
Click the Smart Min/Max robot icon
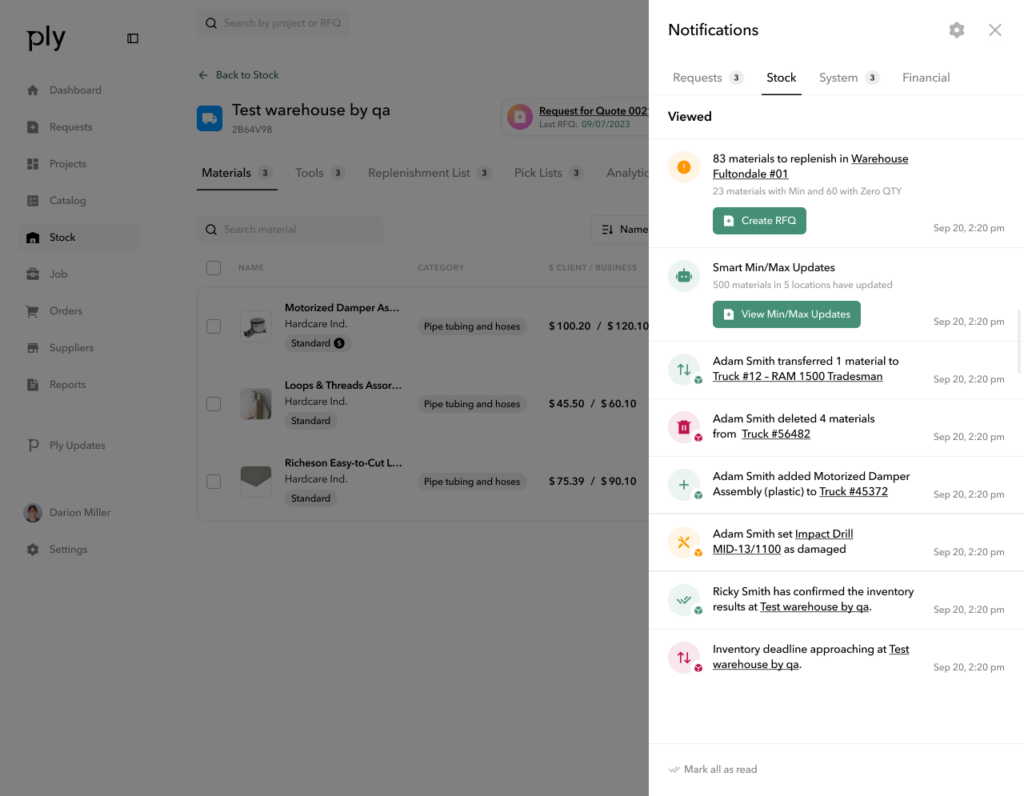coord(684,276)
